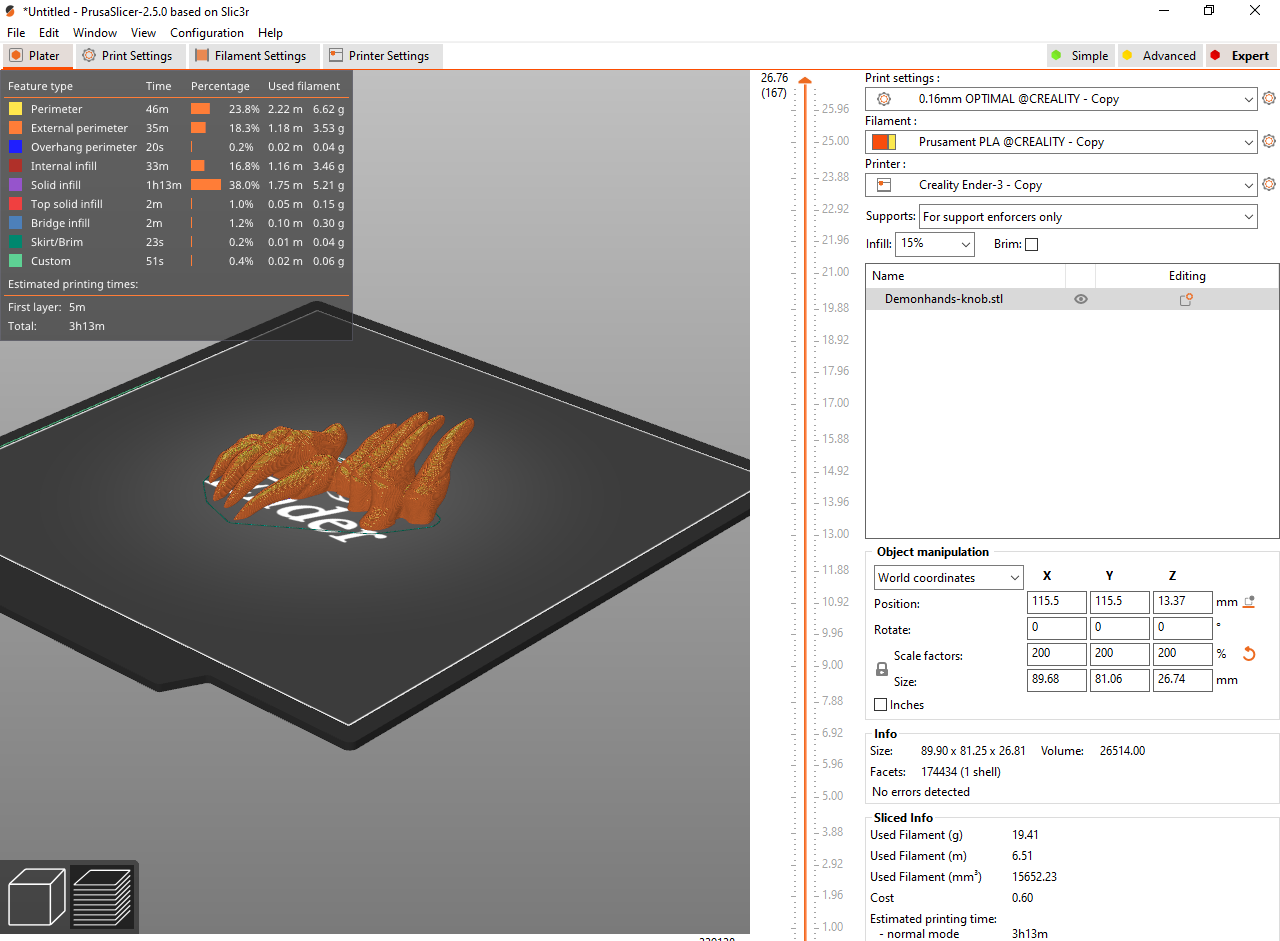Click Editing column header
Viewport: 1280px width, 941px height.
[1187, 276]
